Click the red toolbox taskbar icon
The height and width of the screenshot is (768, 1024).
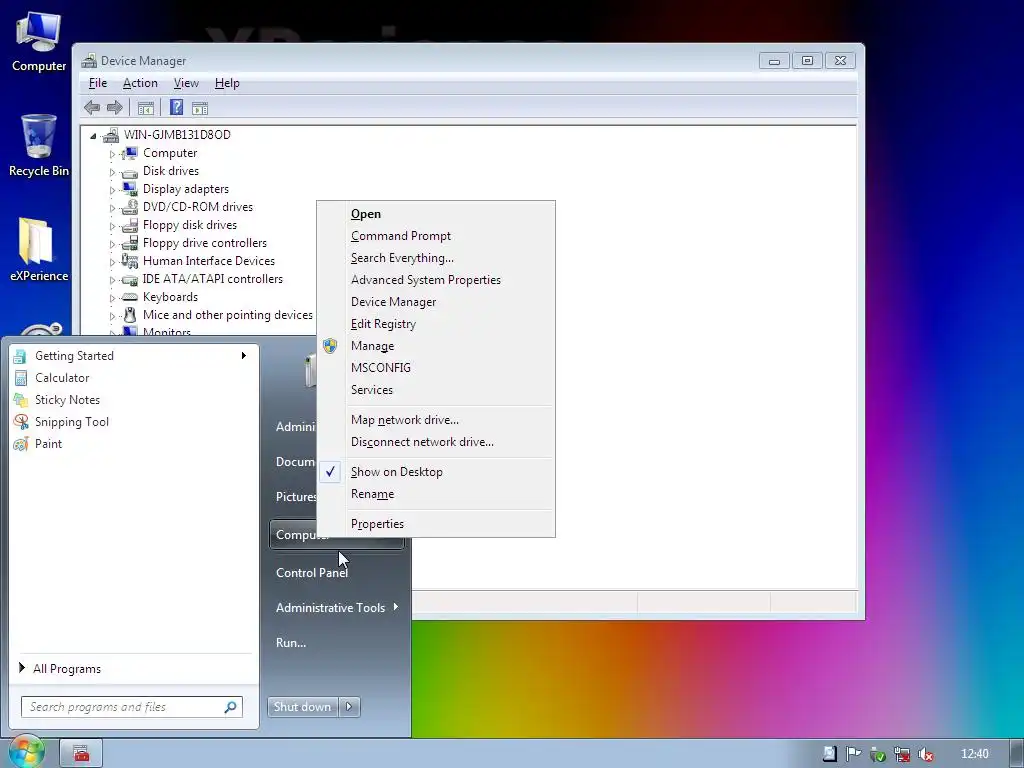[x=81, y=754]
